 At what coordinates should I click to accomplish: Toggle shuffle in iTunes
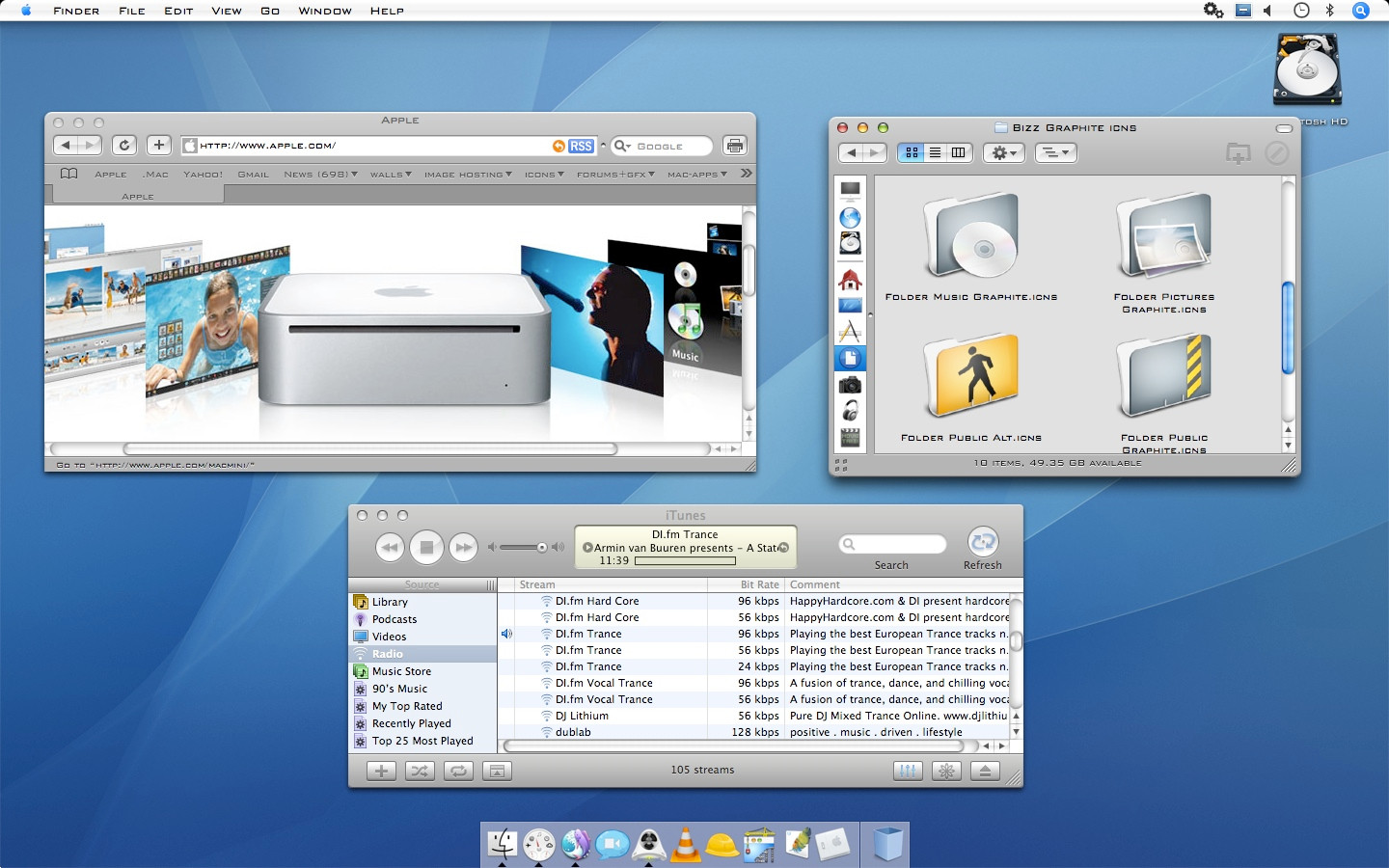click(x=420, y=771)
